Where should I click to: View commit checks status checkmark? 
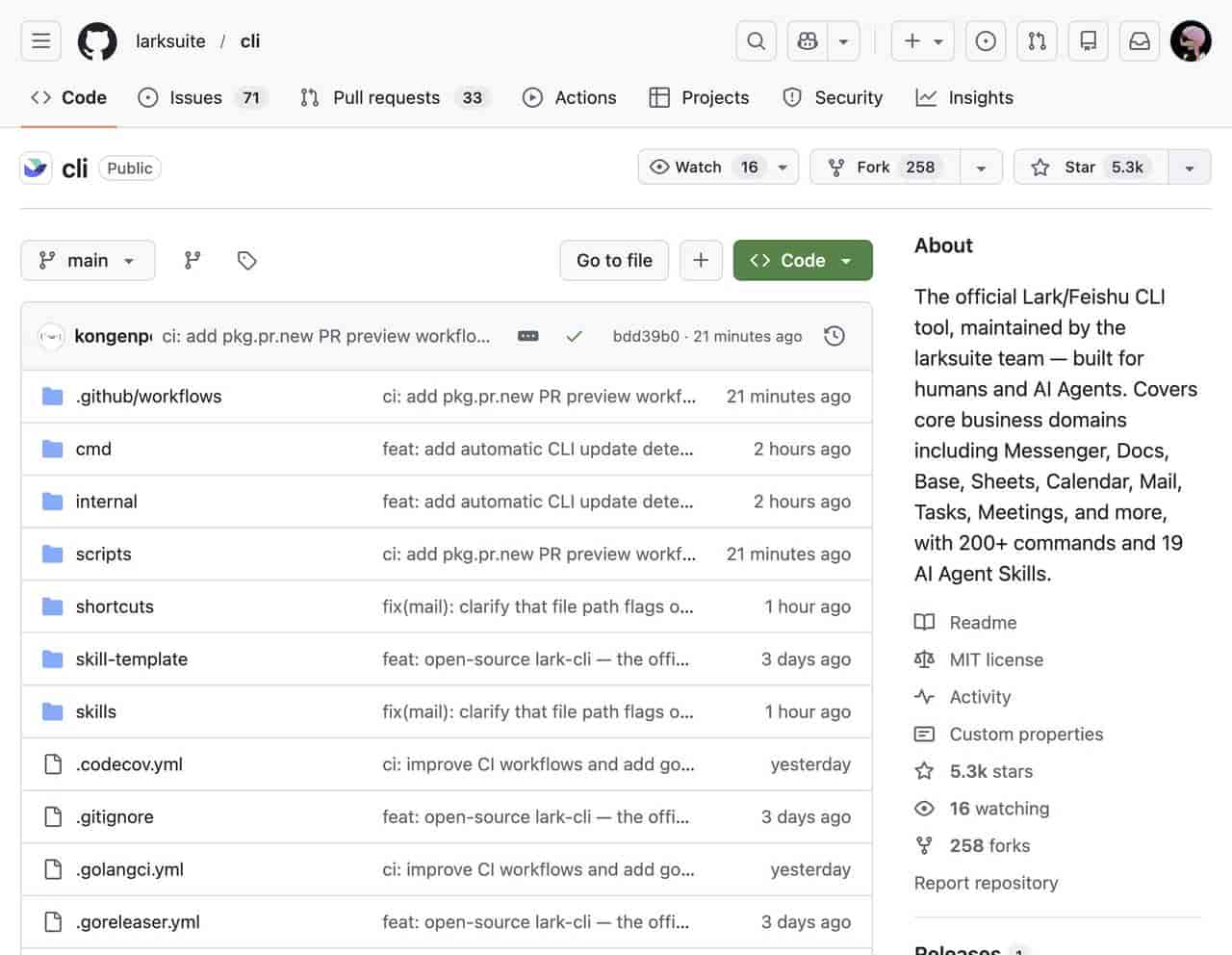[x=575, y=336]
